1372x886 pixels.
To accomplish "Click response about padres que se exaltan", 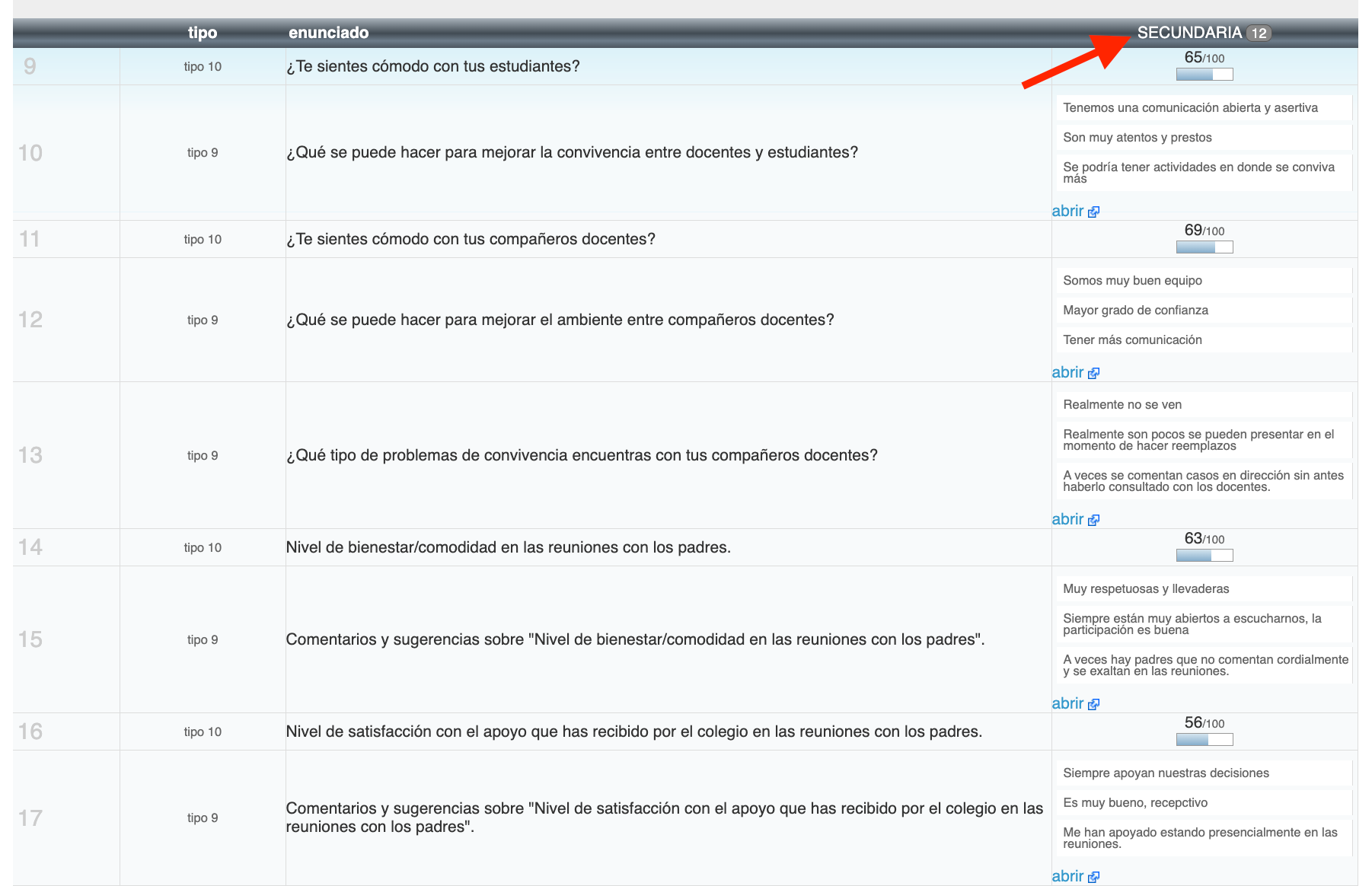I will 1203,665.
